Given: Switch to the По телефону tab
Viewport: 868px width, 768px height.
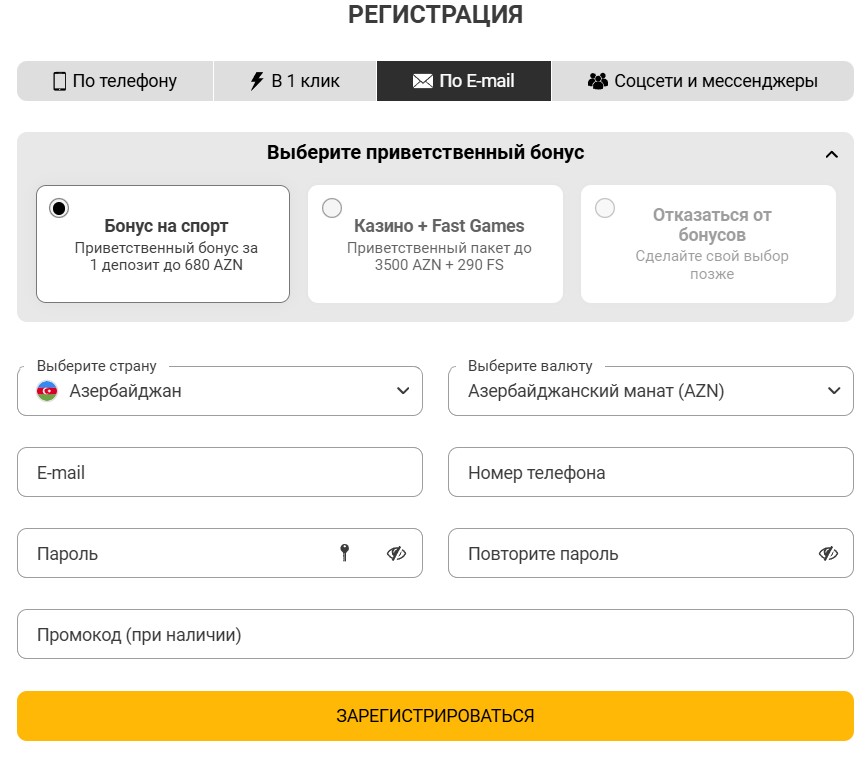Looking at the screenshot, I should coord(115,82).
